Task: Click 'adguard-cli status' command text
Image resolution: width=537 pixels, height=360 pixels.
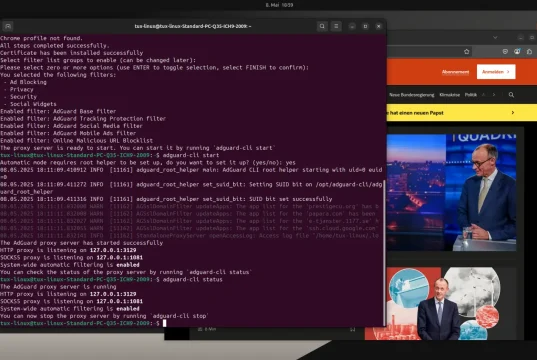Action: click(192, 280)
